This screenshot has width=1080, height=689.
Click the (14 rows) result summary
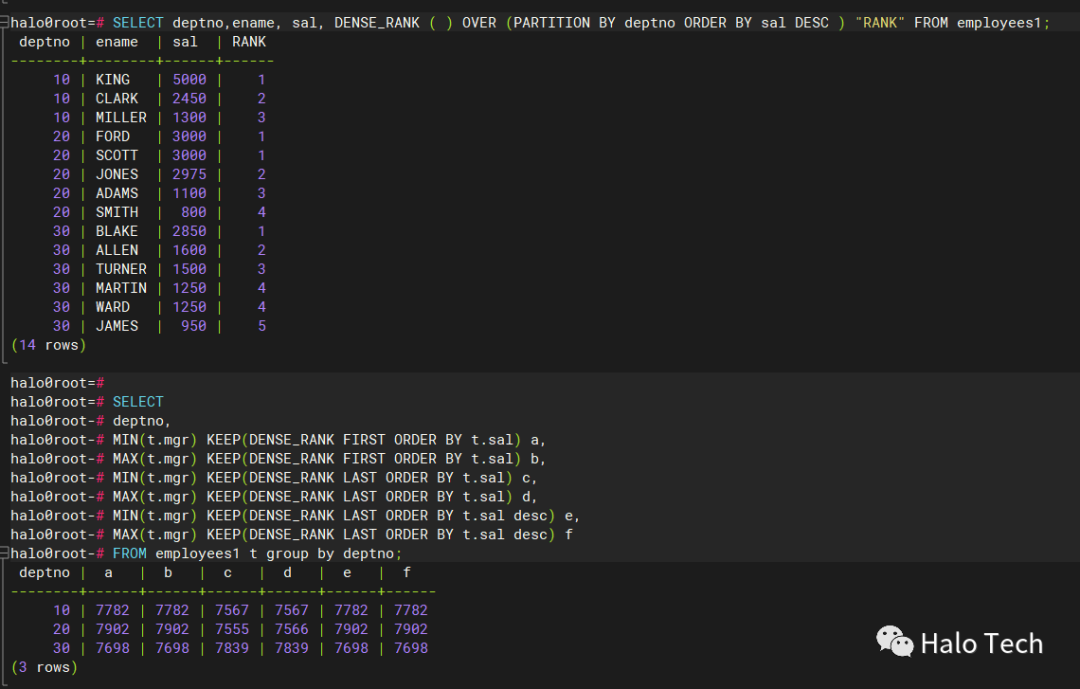coord(48,345)
